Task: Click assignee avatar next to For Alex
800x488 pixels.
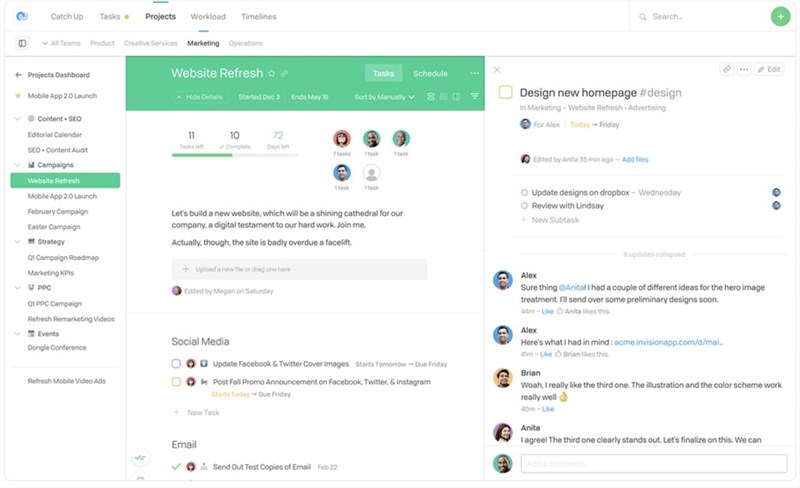Action: pos(525,124)
